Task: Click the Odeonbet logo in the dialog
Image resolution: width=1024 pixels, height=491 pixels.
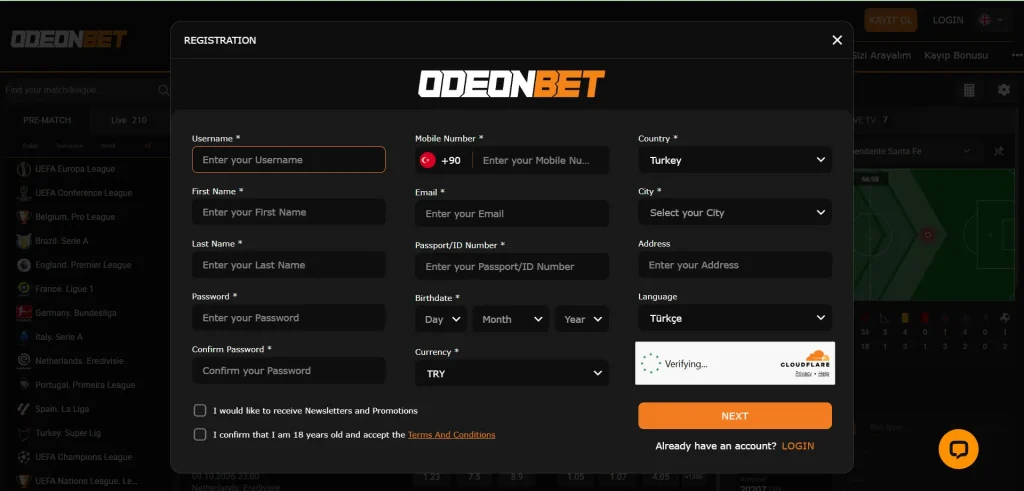Action: (x=511, y=84)
